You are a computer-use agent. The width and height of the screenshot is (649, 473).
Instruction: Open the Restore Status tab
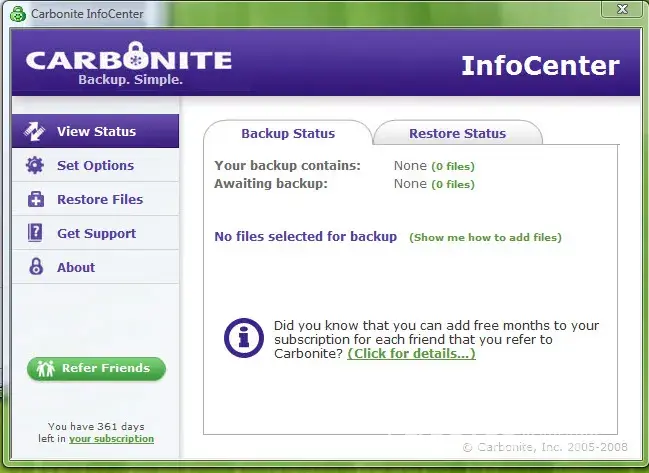click(457, 133)
